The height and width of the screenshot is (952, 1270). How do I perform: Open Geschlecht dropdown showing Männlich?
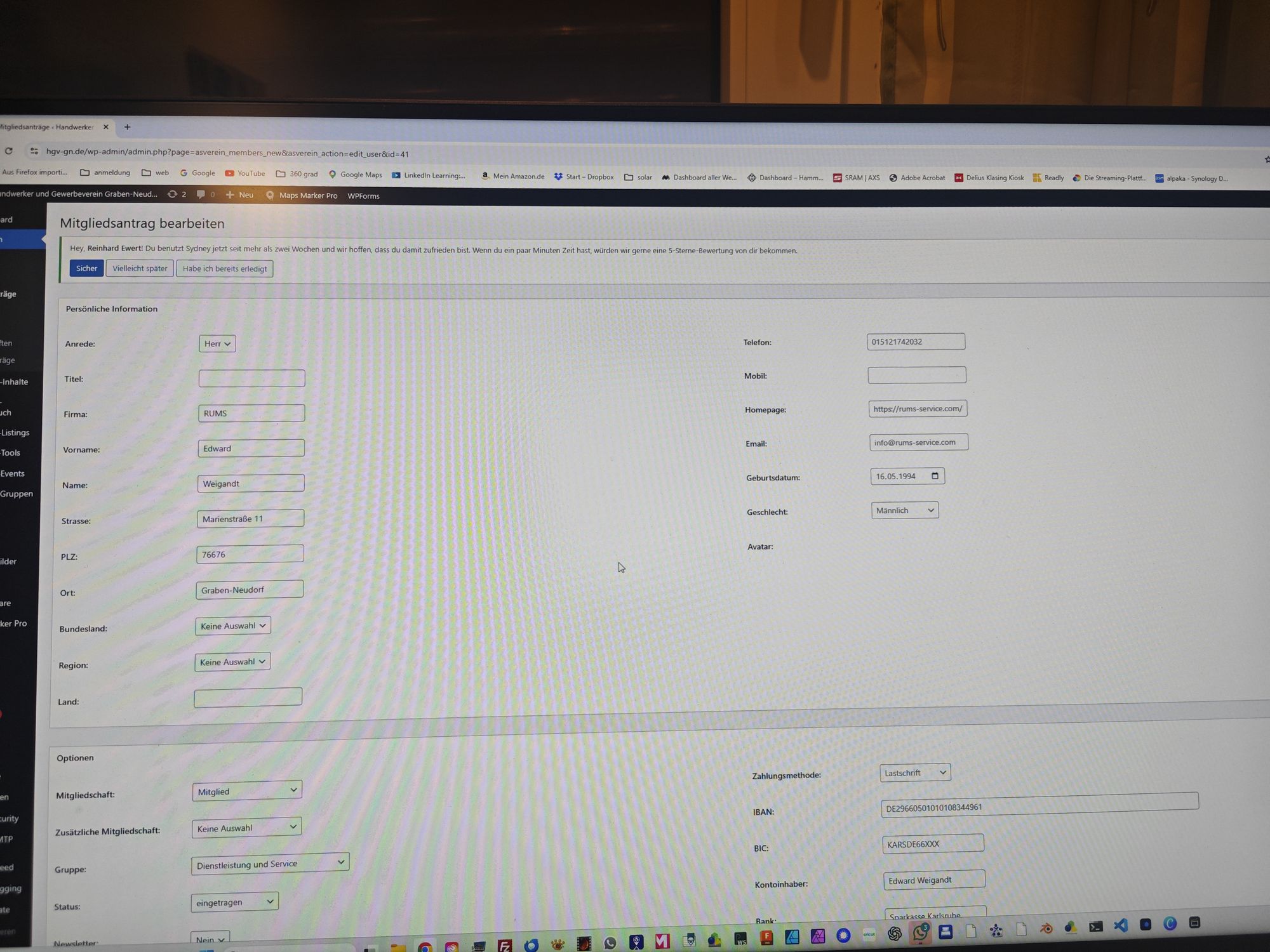point(905,510)
